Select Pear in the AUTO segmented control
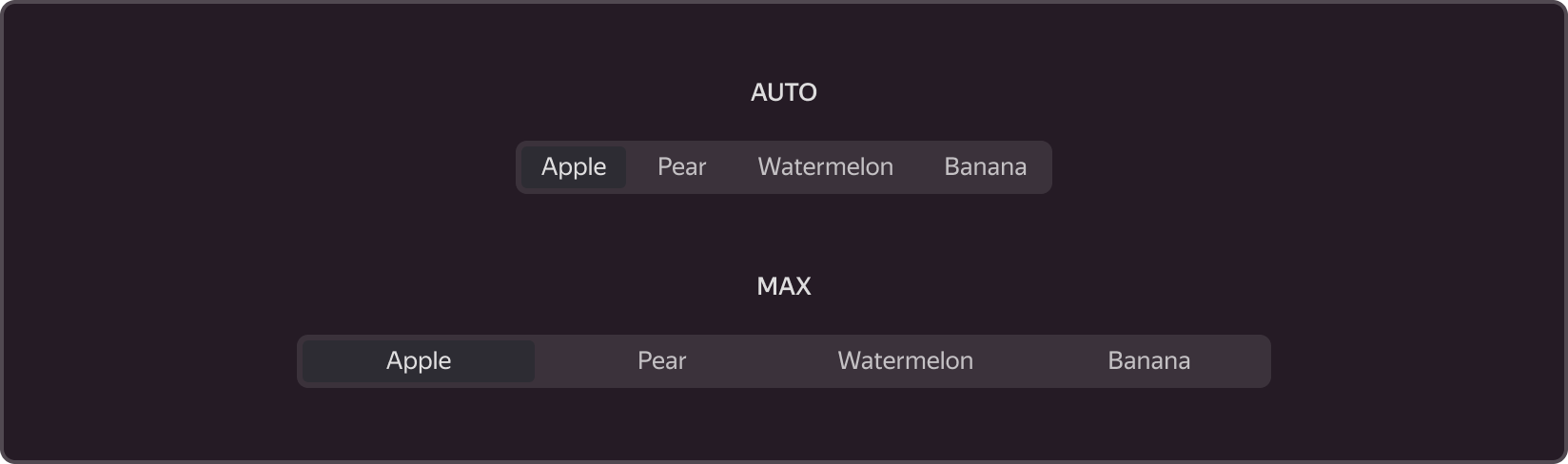Screen dimensions: 1568x464 pyautogui.click(x=681, y=167)
